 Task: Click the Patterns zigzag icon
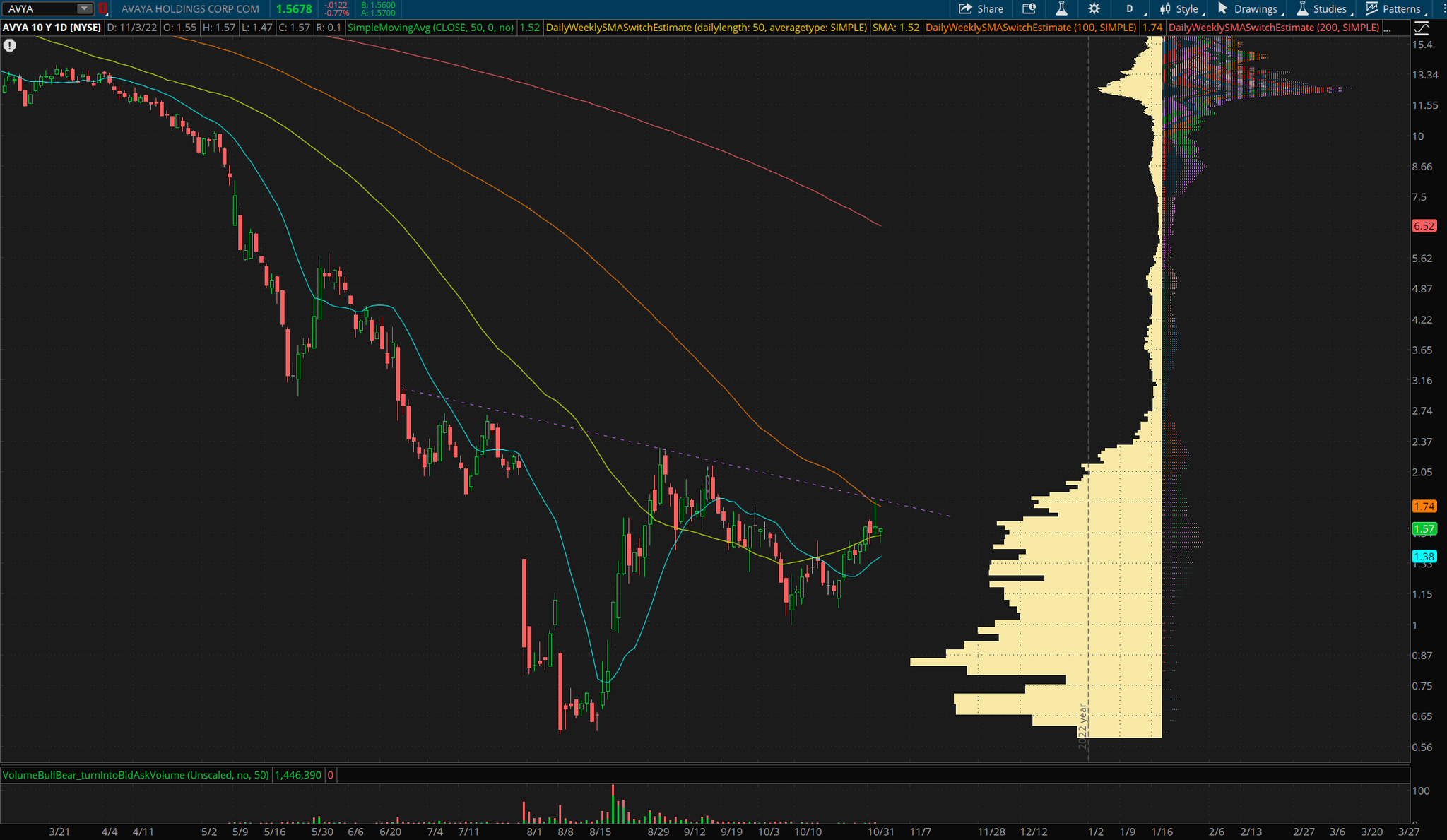1372,9
